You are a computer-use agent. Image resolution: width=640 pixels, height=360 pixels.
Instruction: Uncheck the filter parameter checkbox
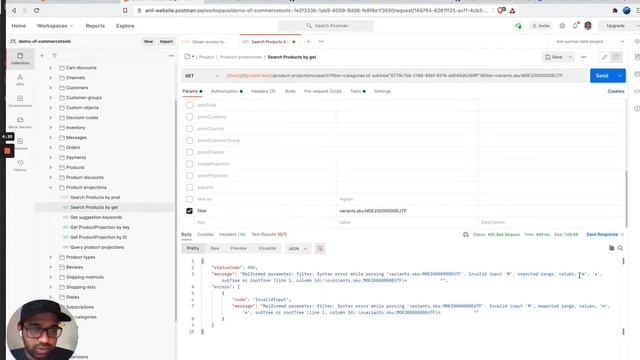point(189,211)
